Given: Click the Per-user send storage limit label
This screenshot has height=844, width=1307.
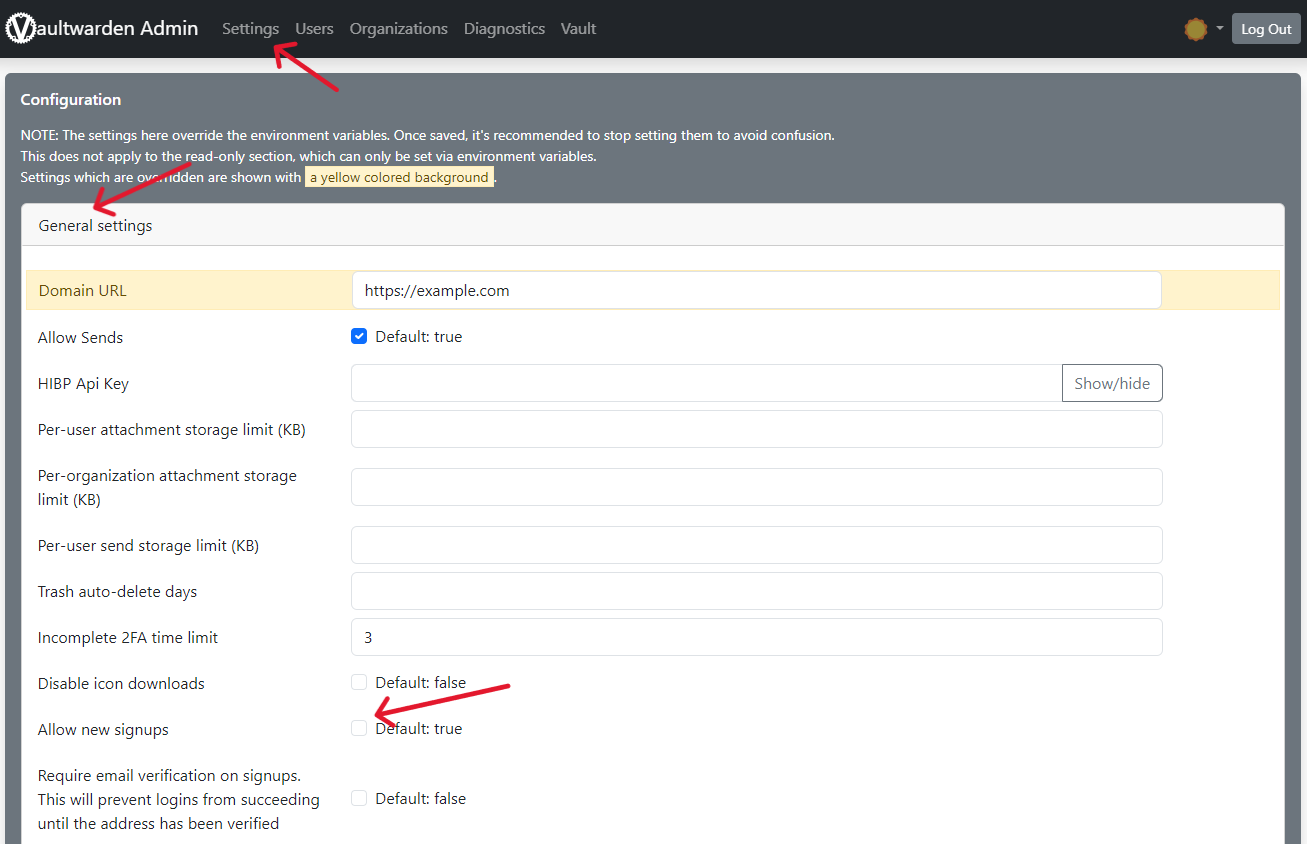Looking at the screenshot, I should tap(149, 546).
